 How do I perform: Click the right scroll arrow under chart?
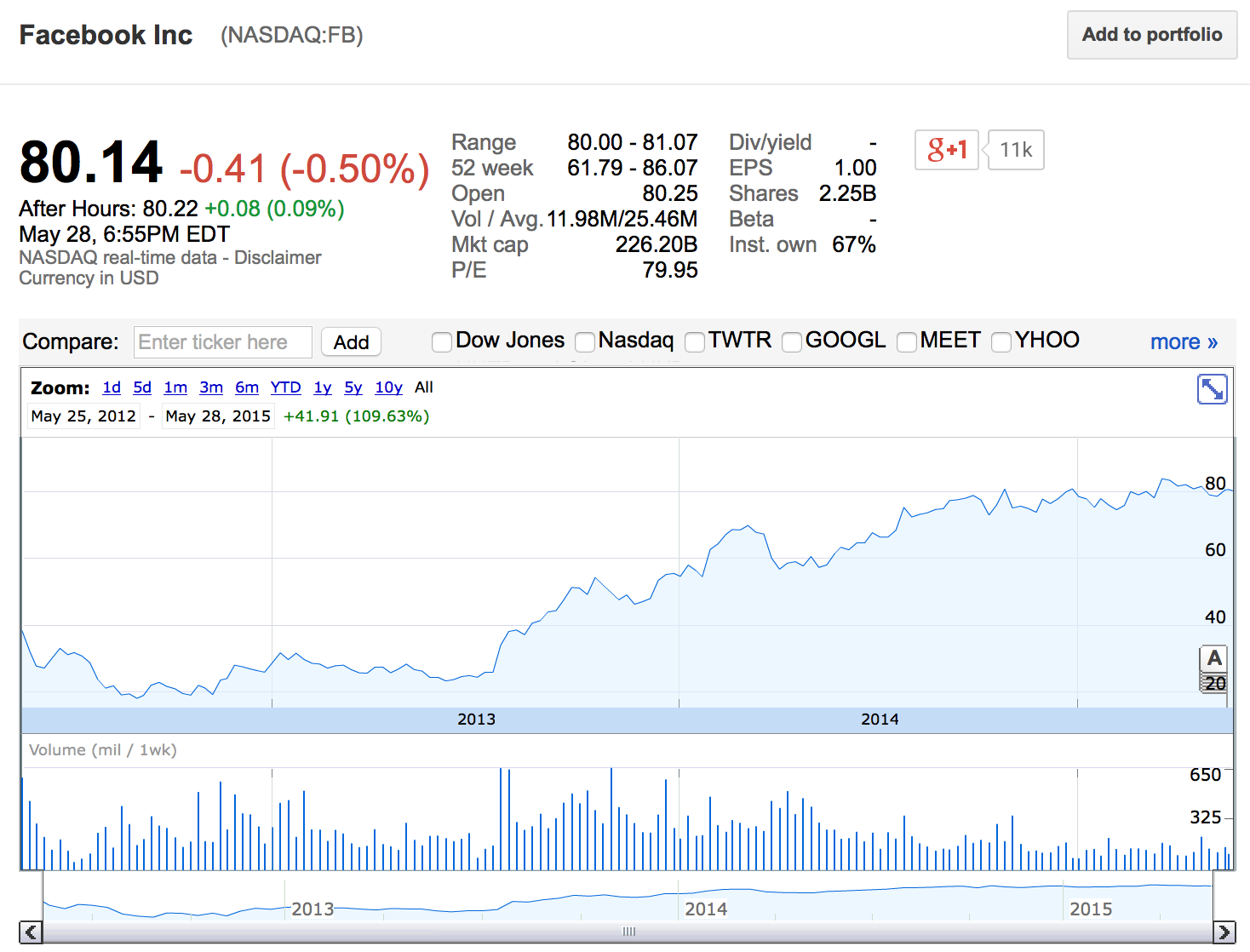click(x=1224, y=932)
